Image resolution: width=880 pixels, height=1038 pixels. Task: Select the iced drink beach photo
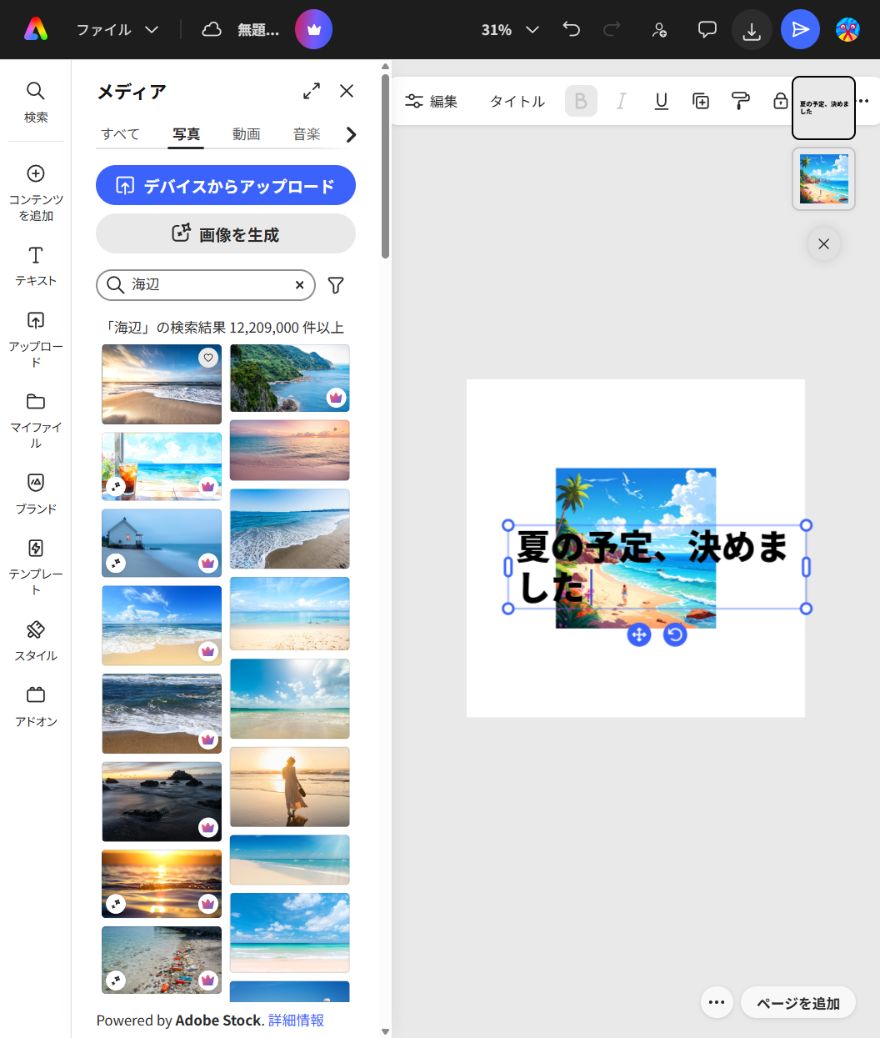pos(162,466)
